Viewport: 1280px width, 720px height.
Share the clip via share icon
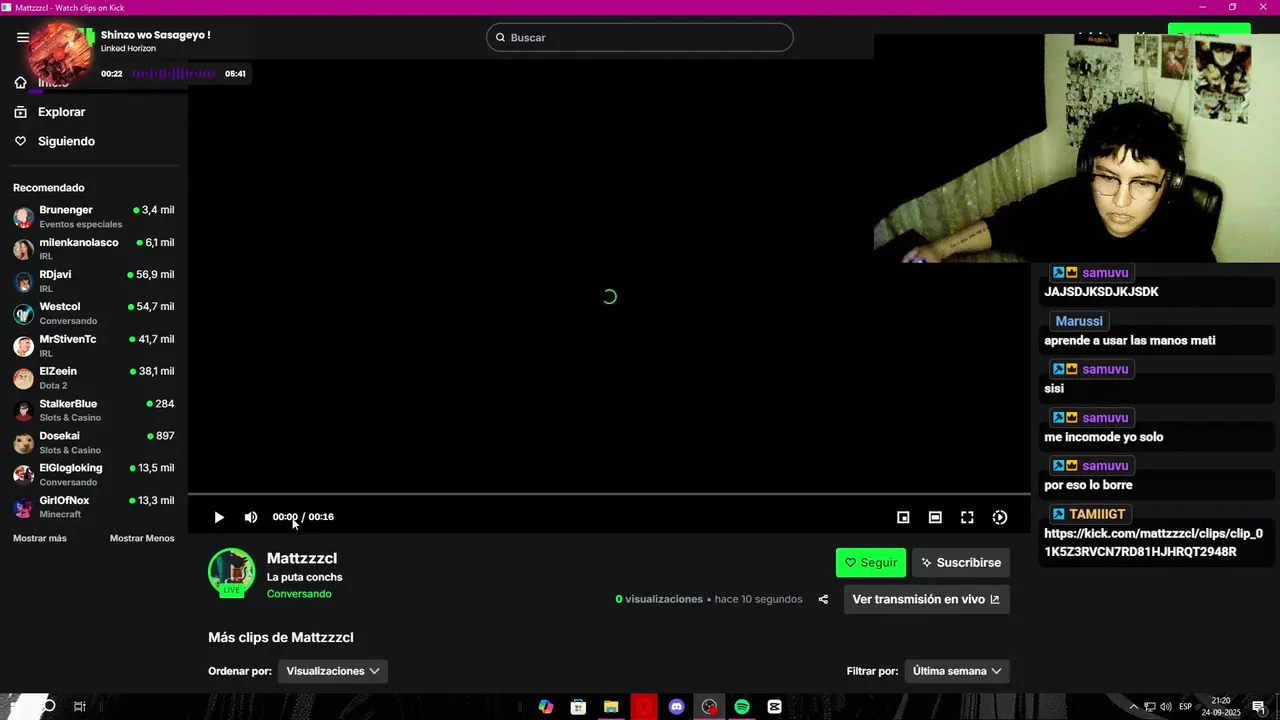click(x=823, y=600)
